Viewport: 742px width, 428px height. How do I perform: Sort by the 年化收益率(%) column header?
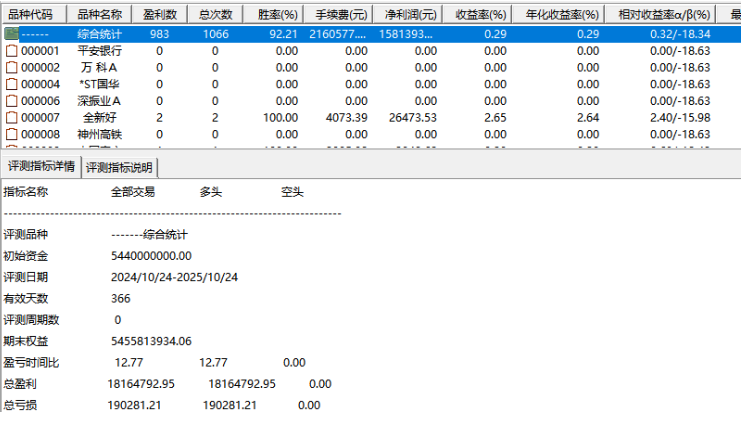[x=558, y=15]
